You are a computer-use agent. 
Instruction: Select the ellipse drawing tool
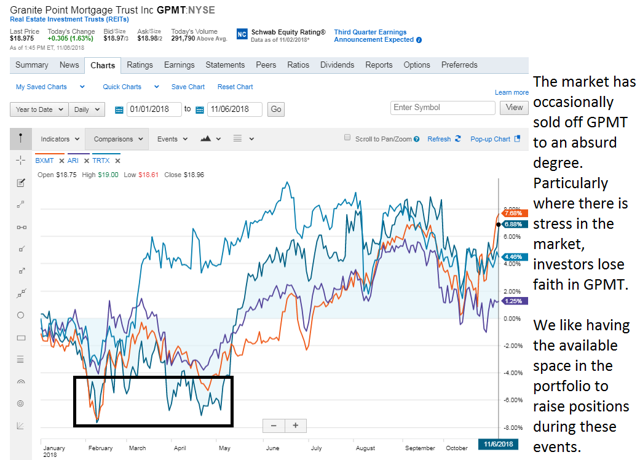(21, 315)
